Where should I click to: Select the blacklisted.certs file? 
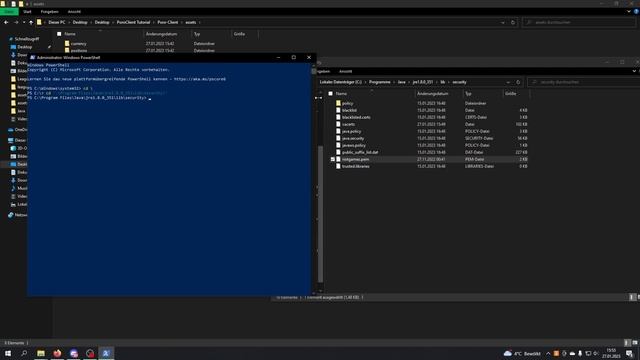point(356,118)
